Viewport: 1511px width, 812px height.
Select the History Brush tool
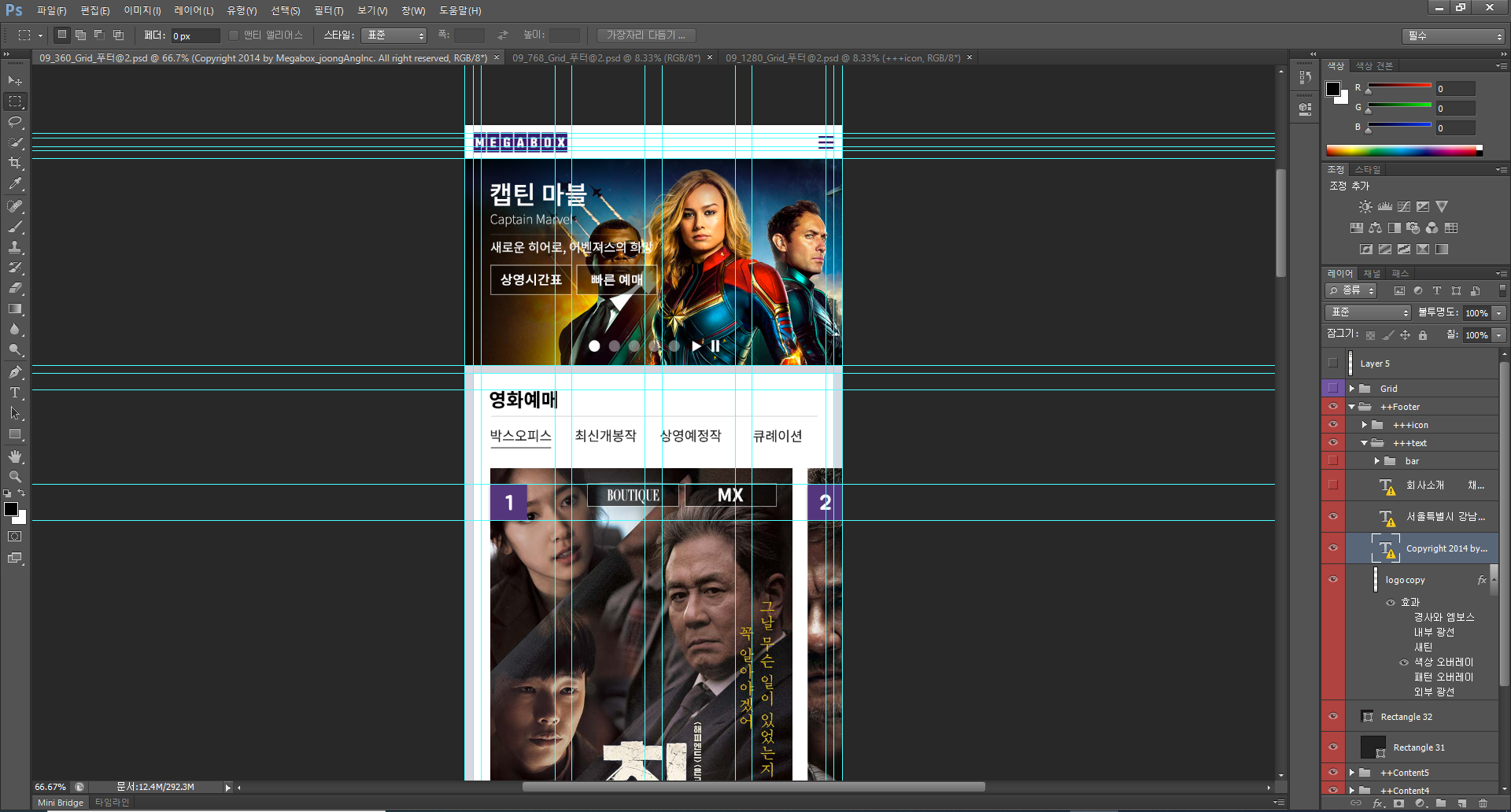click(x=15, y=268)
